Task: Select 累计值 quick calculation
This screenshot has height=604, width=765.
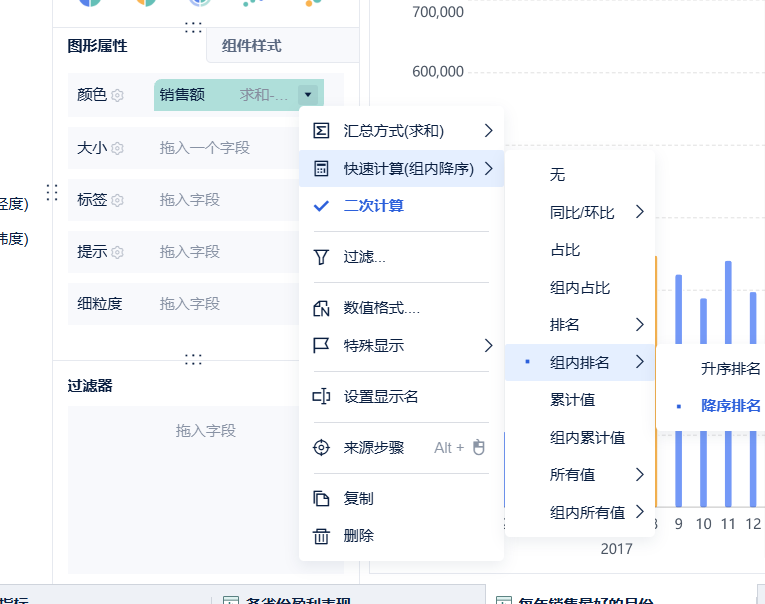Action: point(580,400)
